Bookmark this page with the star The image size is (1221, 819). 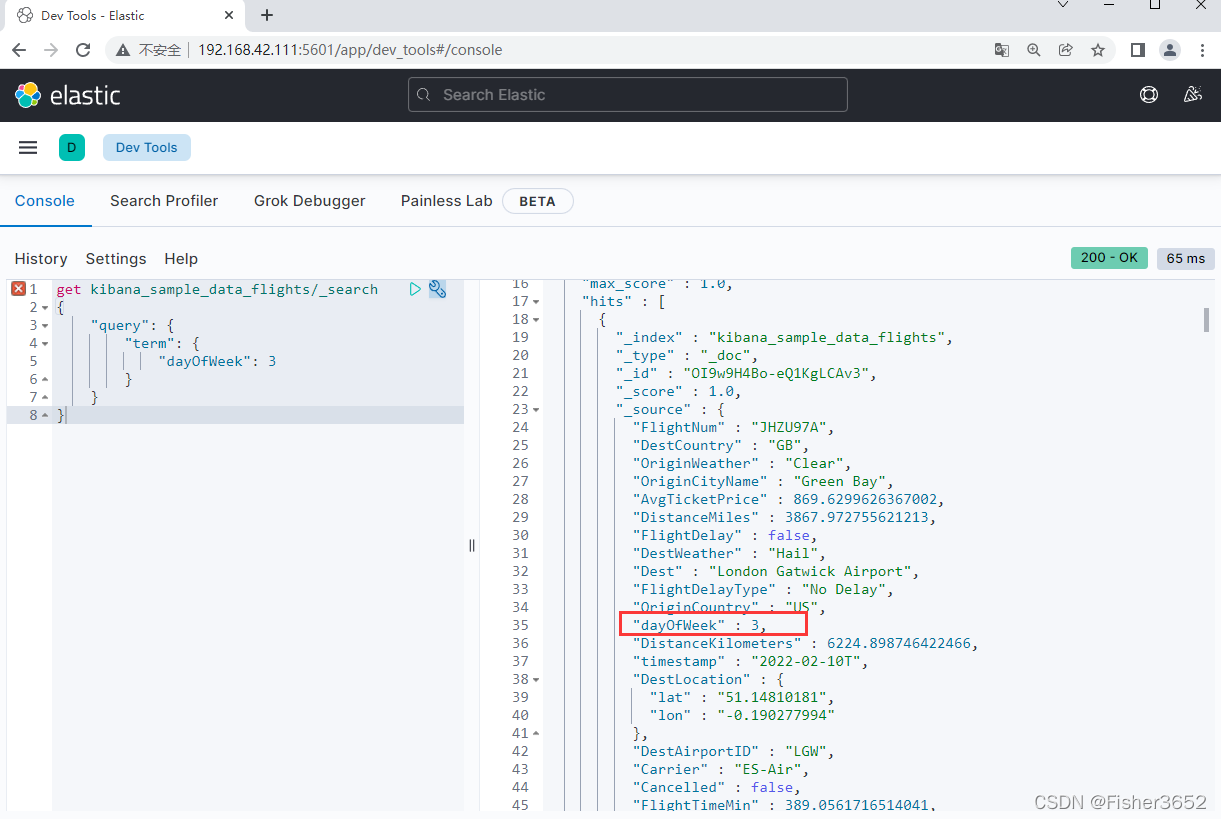click(1098, 50)
